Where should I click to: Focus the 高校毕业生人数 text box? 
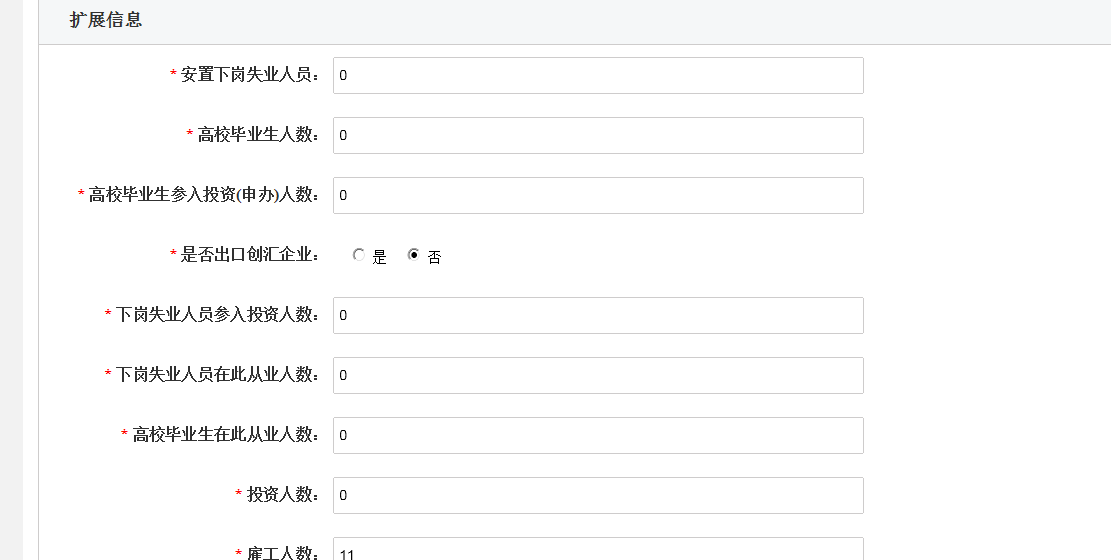point(598,135)
